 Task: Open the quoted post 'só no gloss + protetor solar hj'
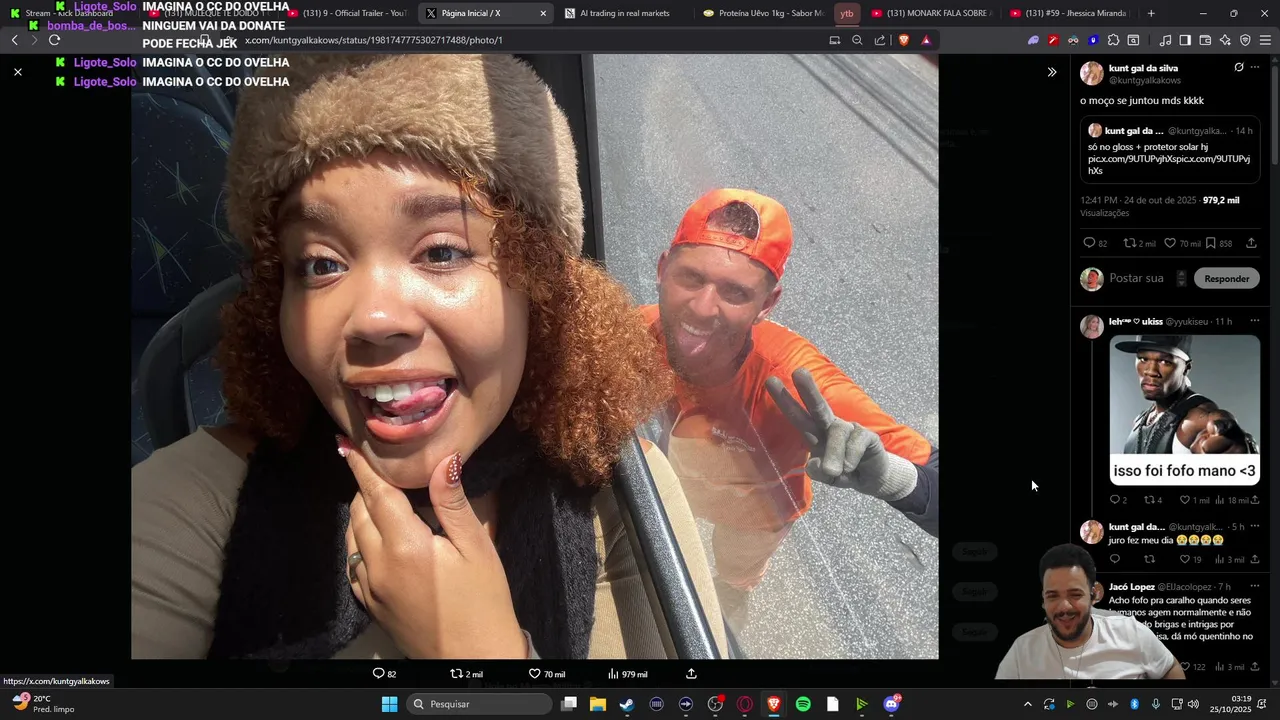tap(1169, 150)
